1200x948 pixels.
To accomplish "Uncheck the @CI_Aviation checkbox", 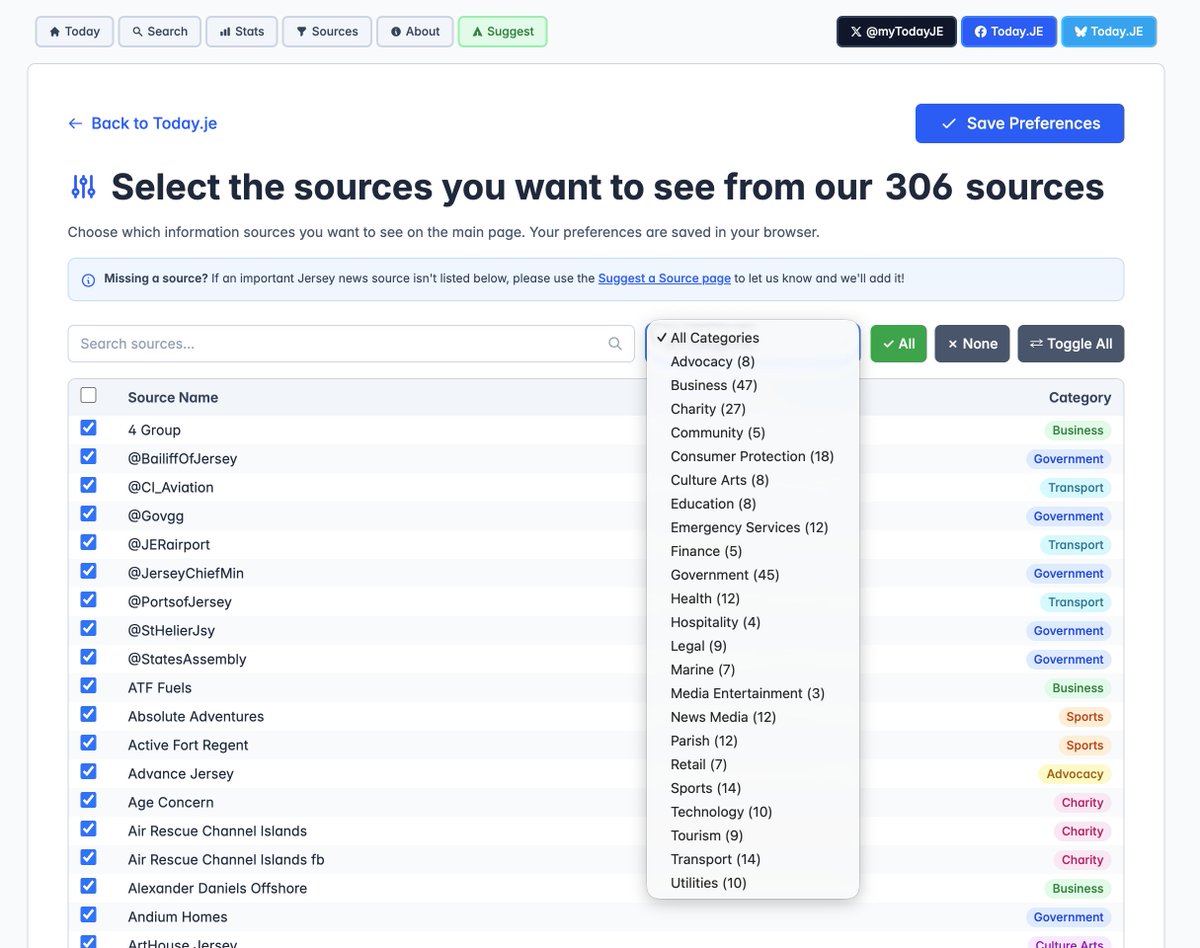I will point(88,485).
